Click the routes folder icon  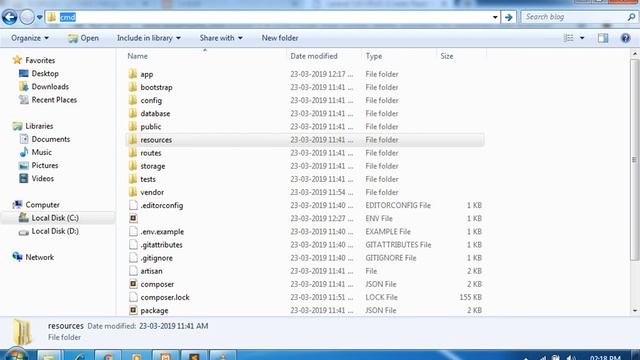click(x=133, y=153)
